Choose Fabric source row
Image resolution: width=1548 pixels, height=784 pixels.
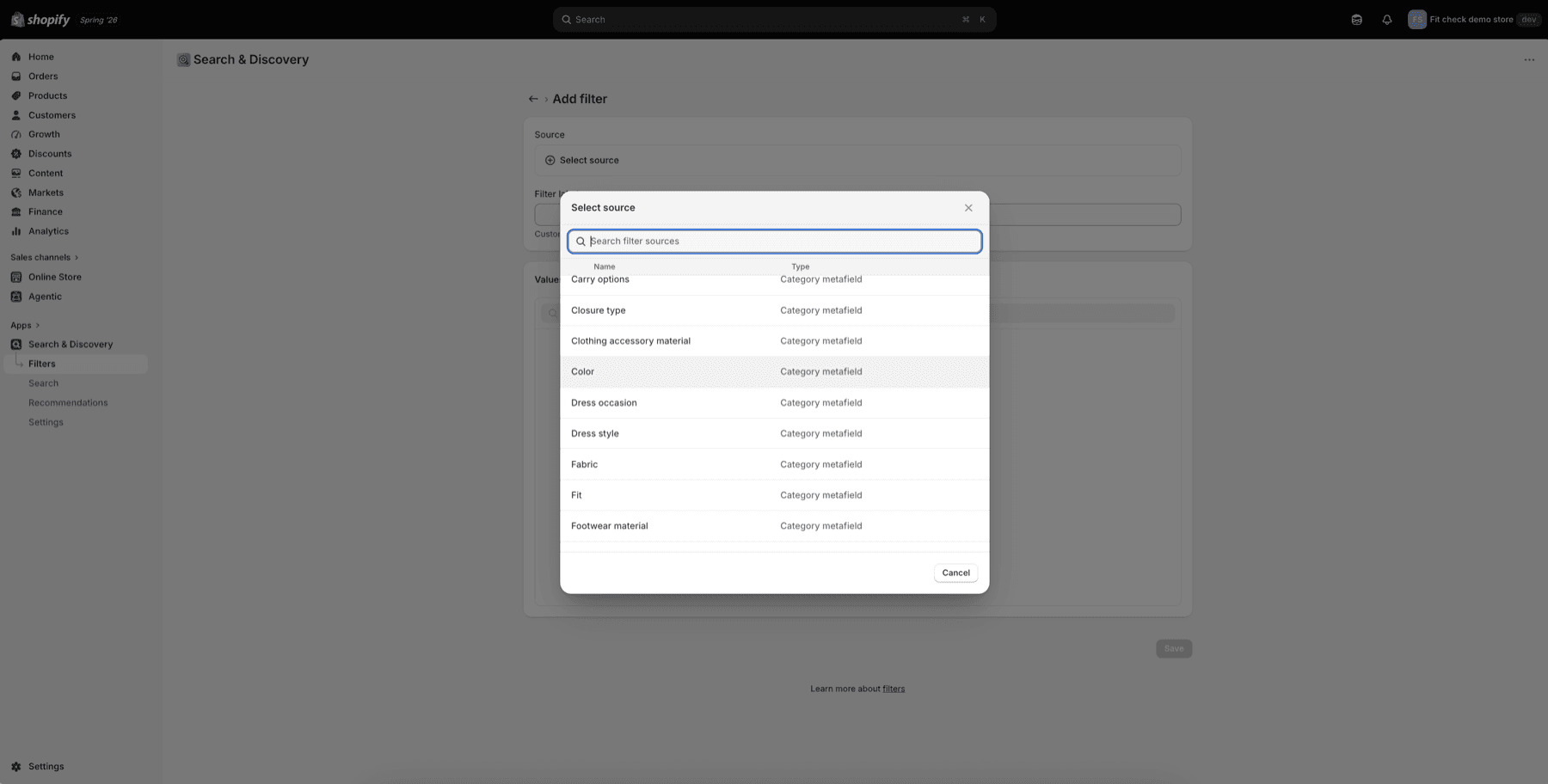[x=774, y=464]
